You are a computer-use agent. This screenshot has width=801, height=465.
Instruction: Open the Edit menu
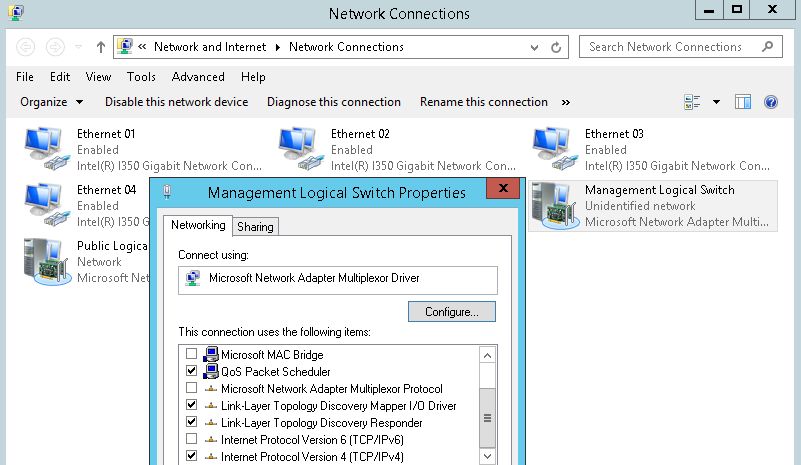tap(60, 77)
